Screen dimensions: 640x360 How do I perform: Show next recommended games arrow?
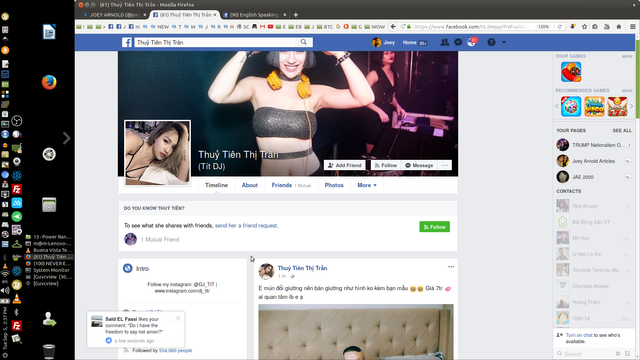[631, 107]
